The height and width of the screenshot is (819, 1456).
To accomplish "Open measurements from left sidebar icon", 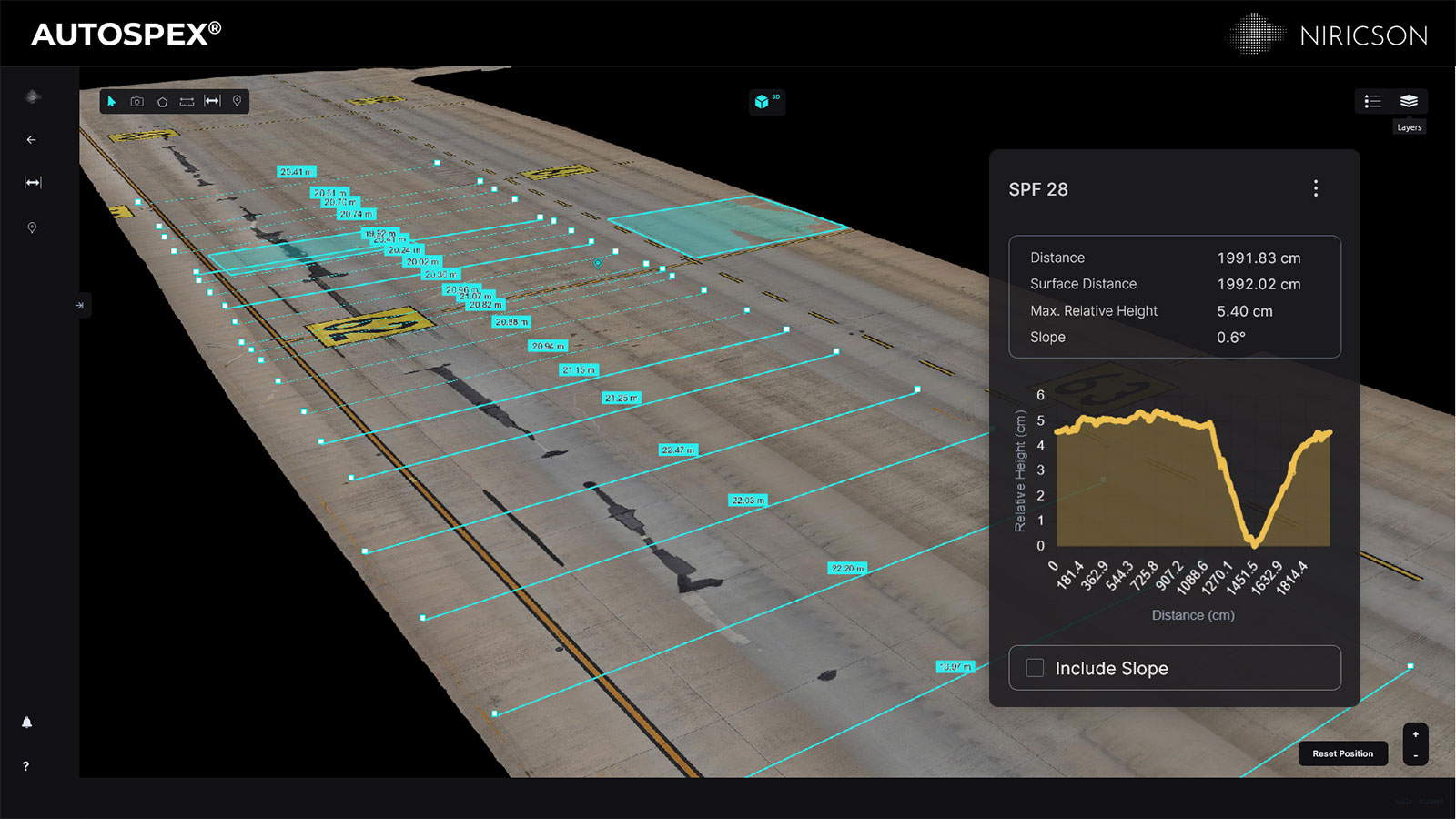I will pyautogui.click(x=33, y=183).
